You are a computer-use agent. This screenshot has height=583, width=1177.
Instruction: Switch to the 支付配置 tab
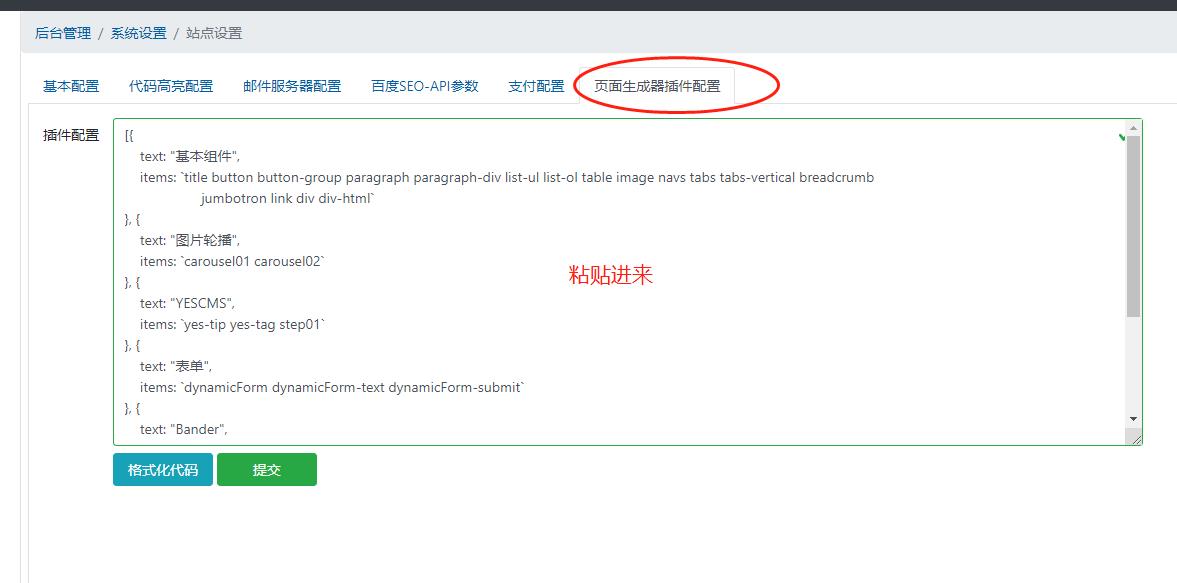click(536, 86)
